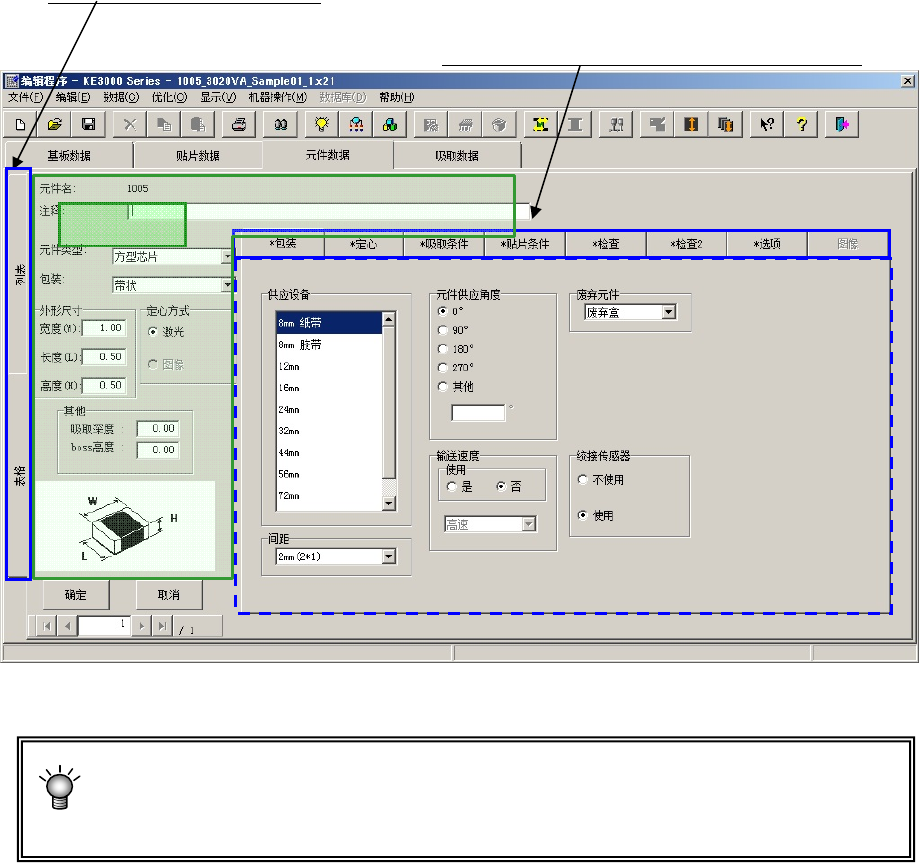Viewport: 919px width, 863px height.
Task: Click the yellow question mark Help icon
Action: click(801, 124)
